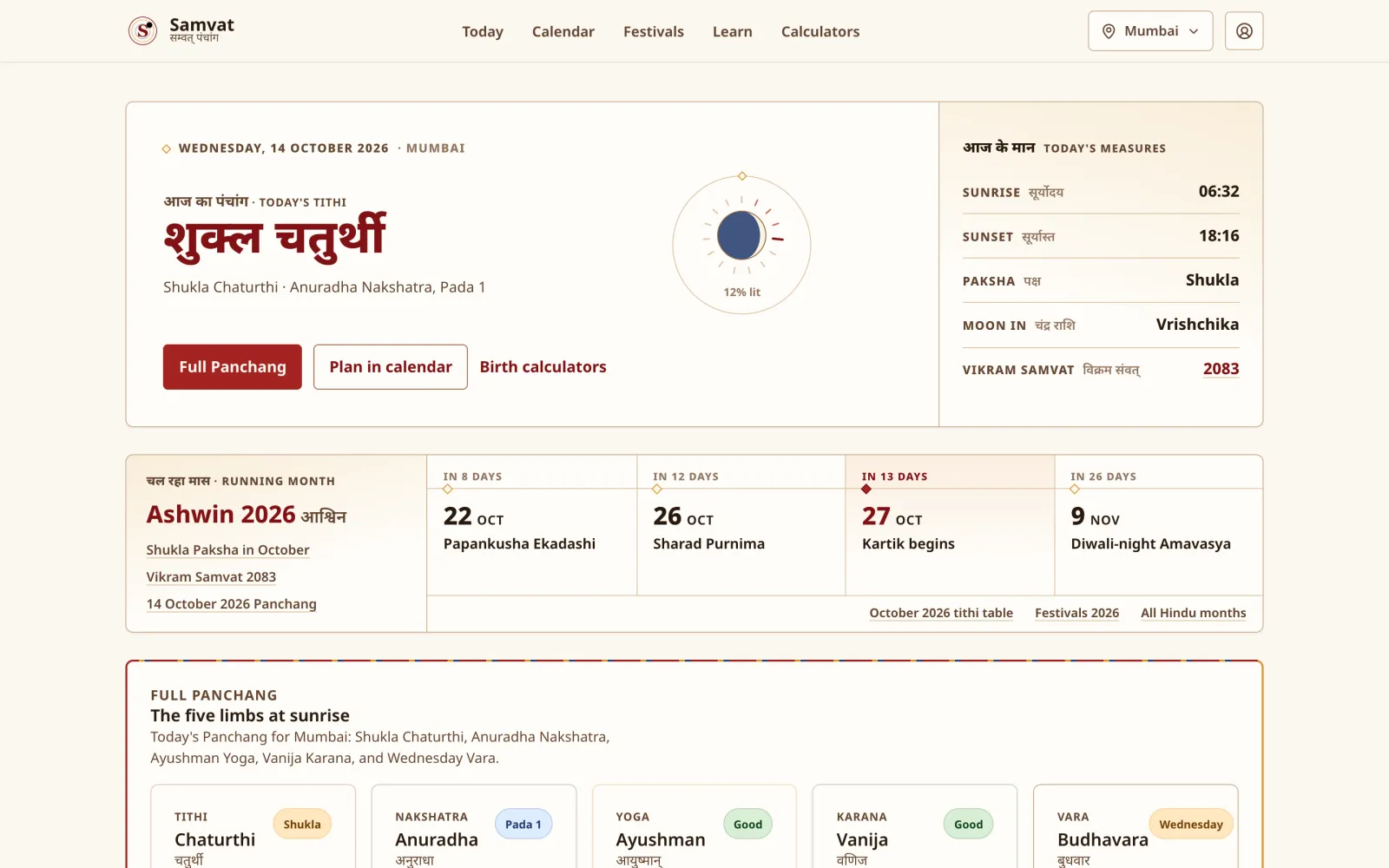Open the Ayushman yoga card
Image resolution: width=1389 pixels, height=868 pixels.
click(694, 826)
